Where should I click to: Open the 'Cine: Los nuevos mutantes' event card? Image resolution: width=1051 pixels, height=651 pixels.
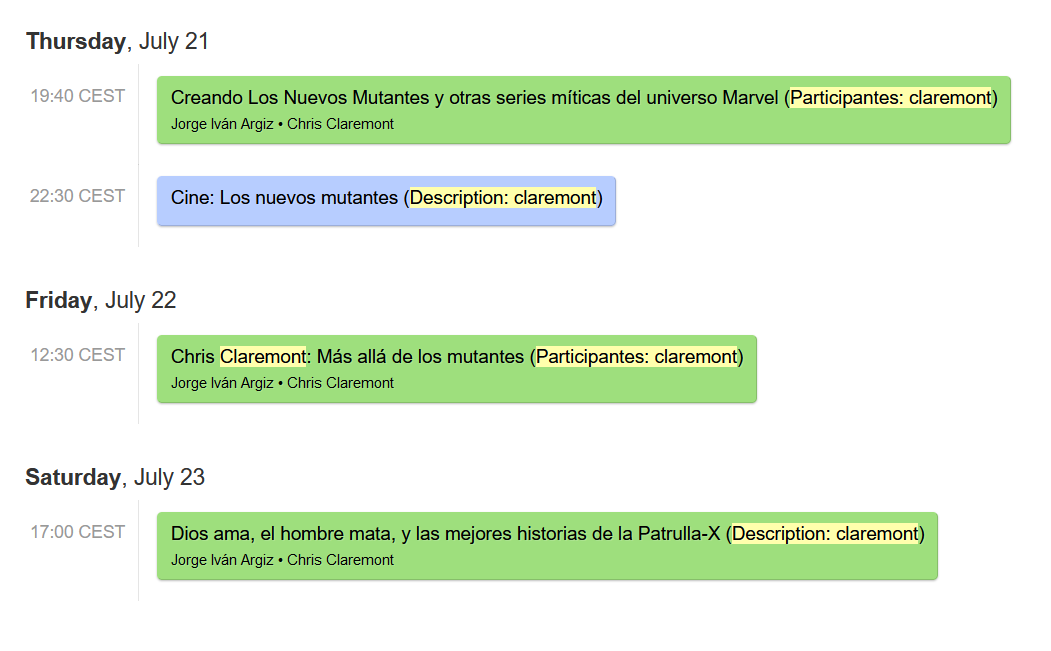point(386,200)
